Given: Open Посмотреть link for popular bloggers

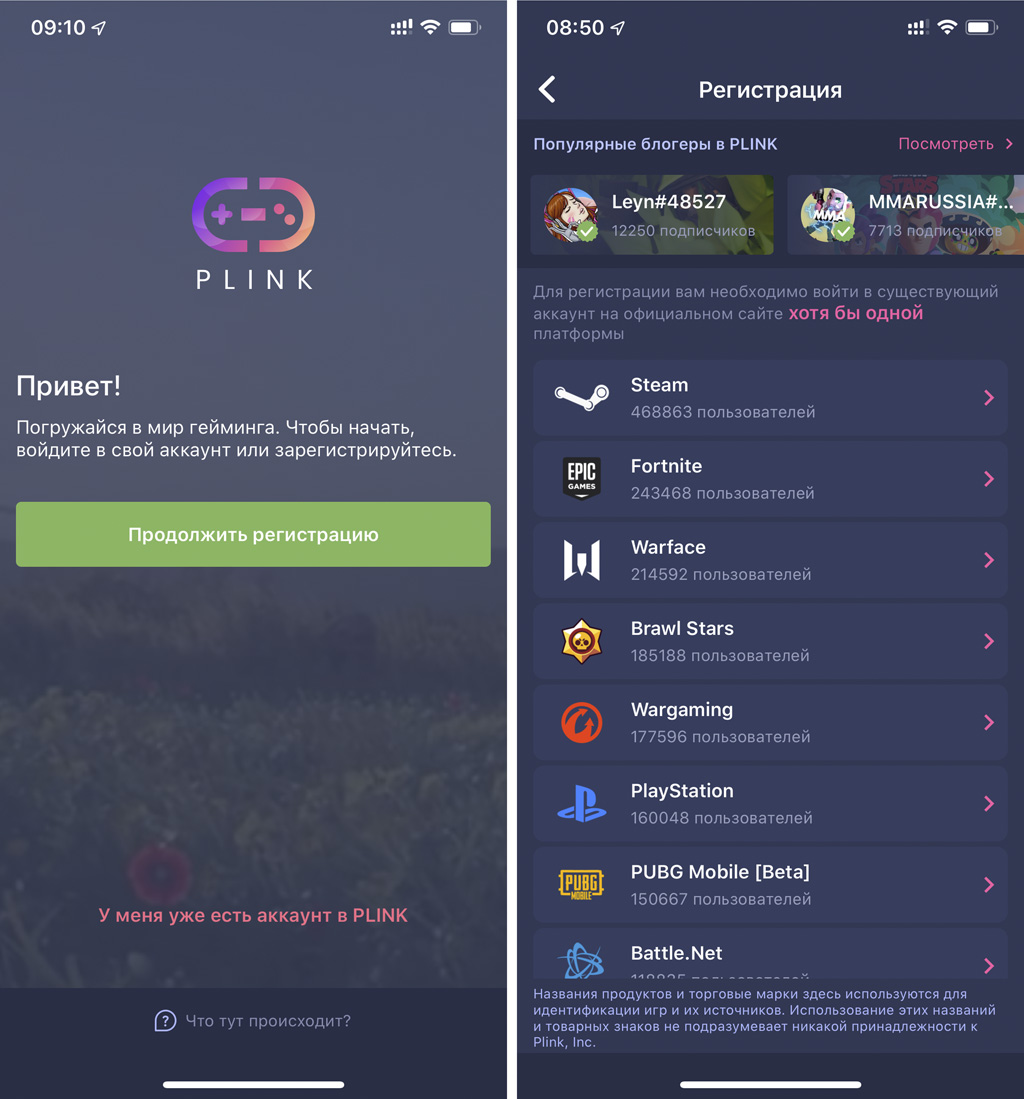Looking at the screenshot, I should [955, 144].
